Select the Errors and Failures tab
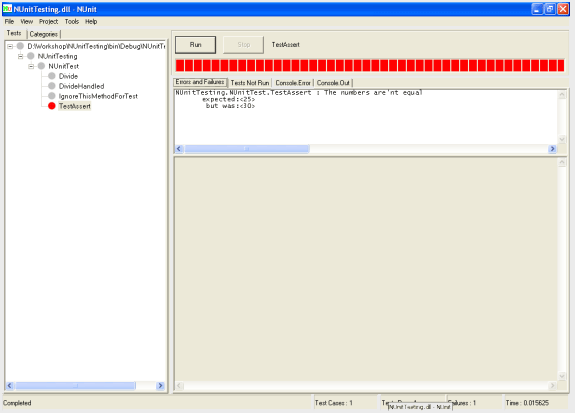This screenshot has width=575, height=413. click(x=200, y=82)
